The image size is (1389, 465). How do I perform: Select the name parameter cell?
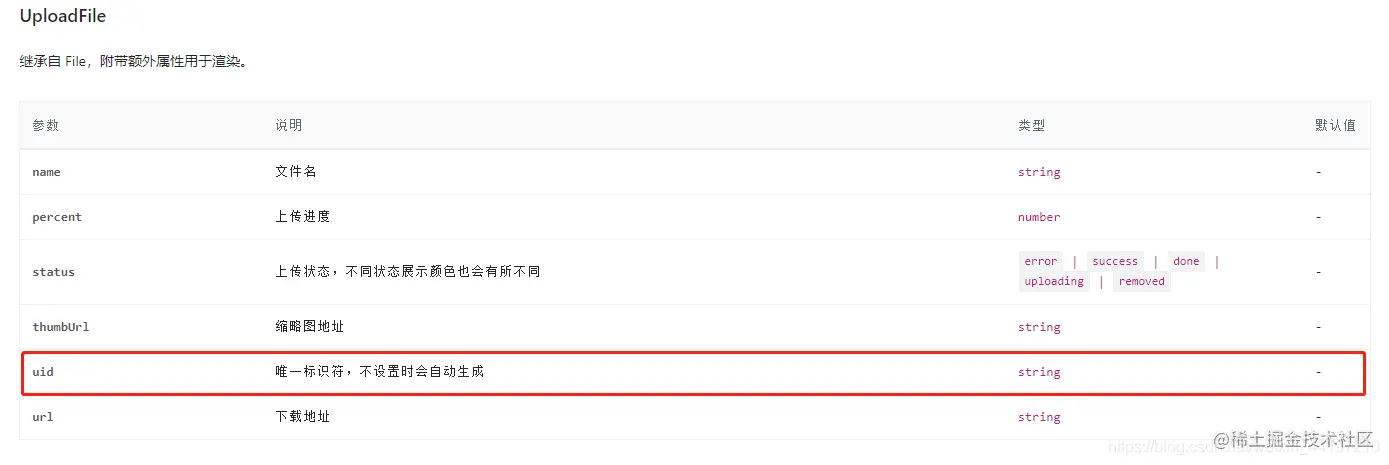click(46, 172)
